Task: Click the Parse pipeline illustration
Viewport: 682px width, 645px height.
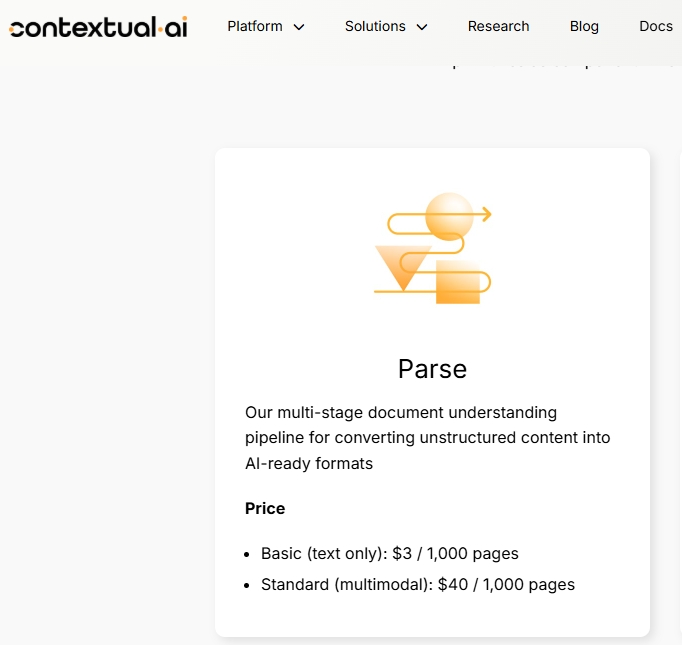Action: [x=433, y=248]
